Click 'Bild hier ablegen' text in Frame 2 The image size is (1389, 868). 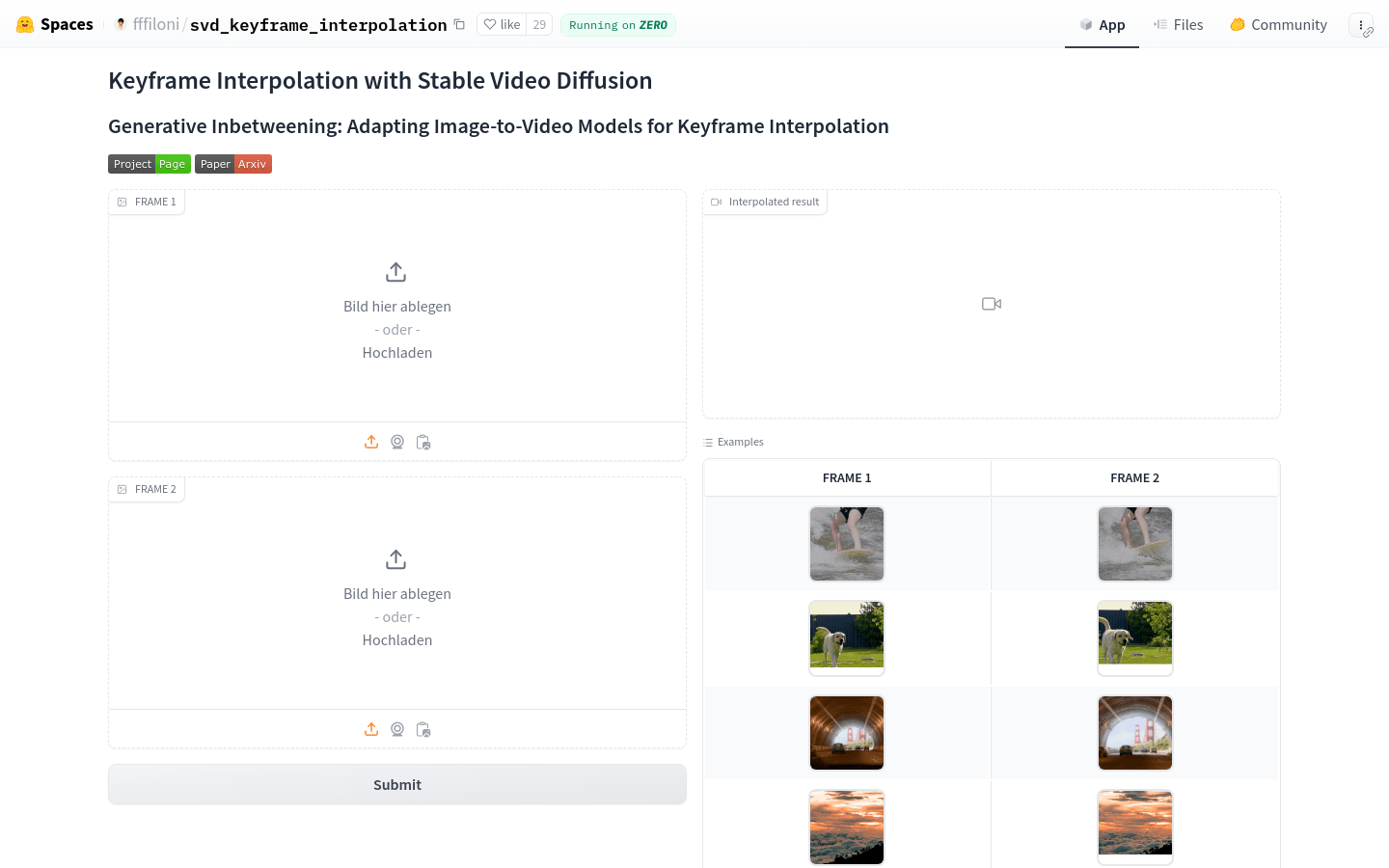tap(397, 594)
